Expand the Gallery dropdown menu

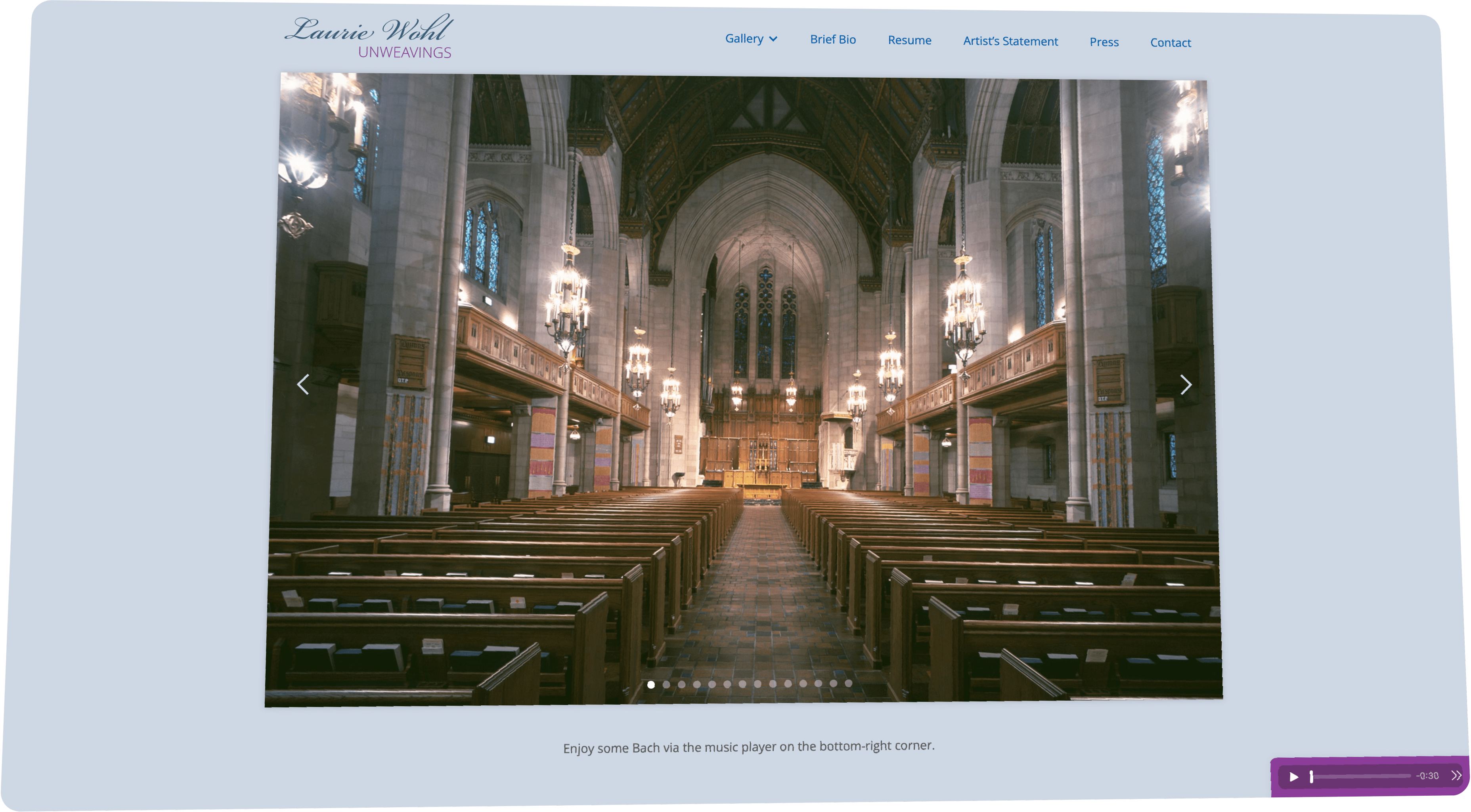coord(744,38)
